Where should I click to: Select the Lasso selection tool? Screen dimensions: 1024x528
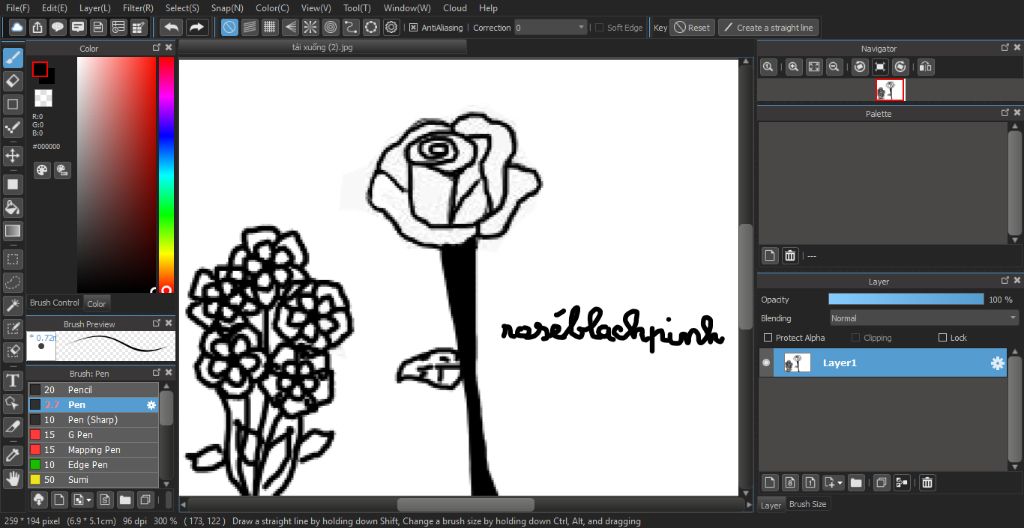12,282
